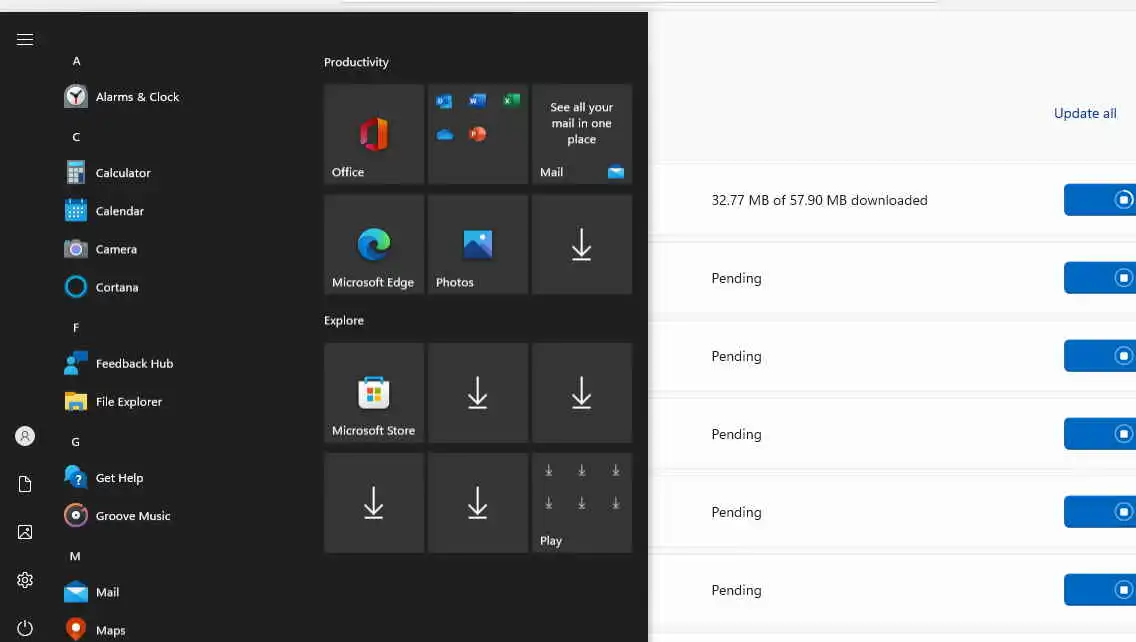Open the Office apps folder tile
1136x642 pixels.
(x=477, y=134)
